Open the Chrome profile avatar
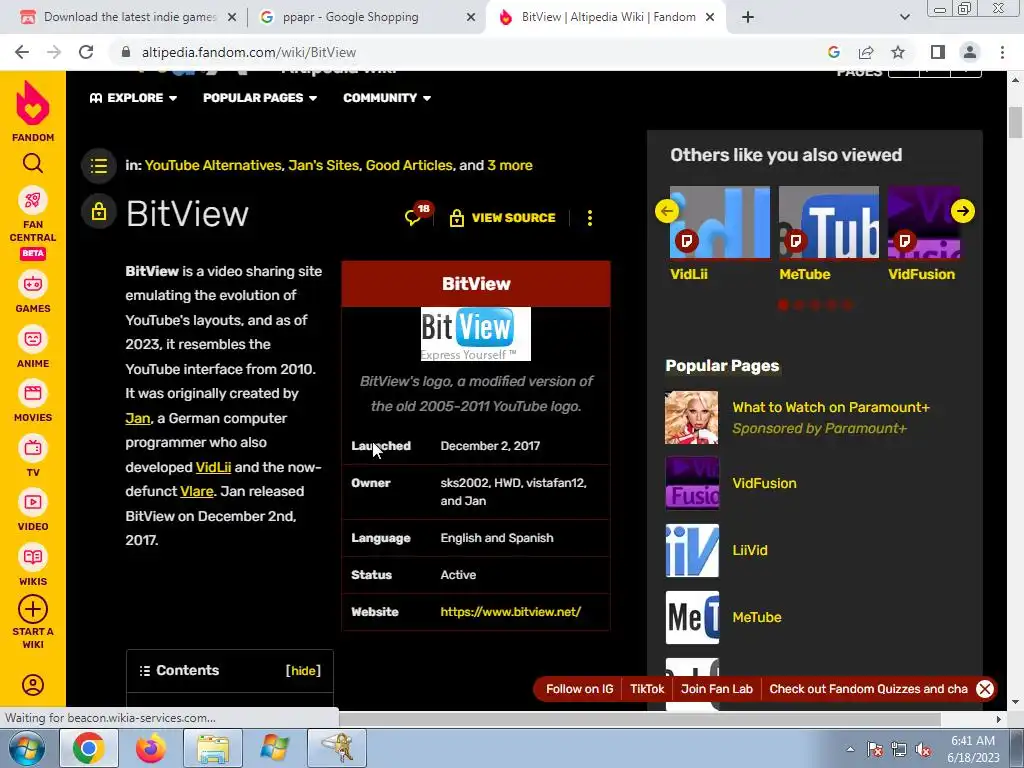This screenshot has width=1024, height=768. pos(970,52)
